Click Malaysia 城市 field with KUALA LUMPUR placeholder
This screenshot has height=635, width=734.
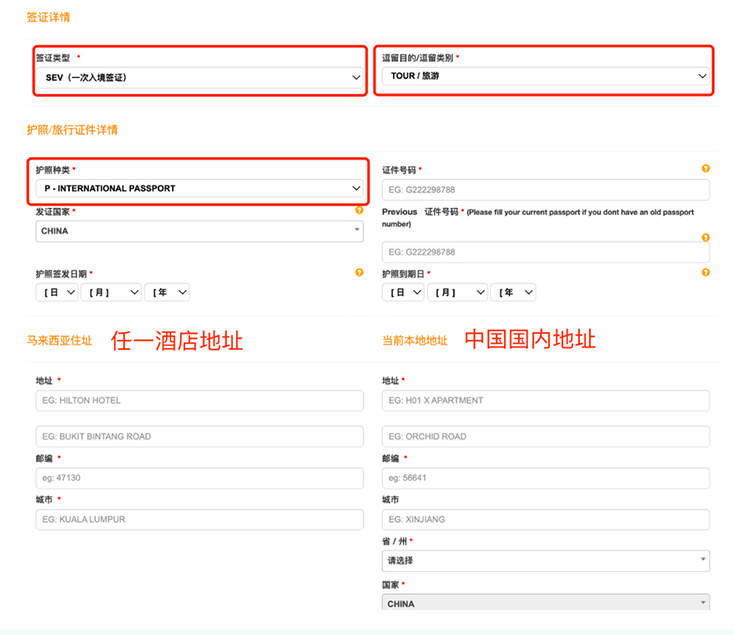pos(200,520)
